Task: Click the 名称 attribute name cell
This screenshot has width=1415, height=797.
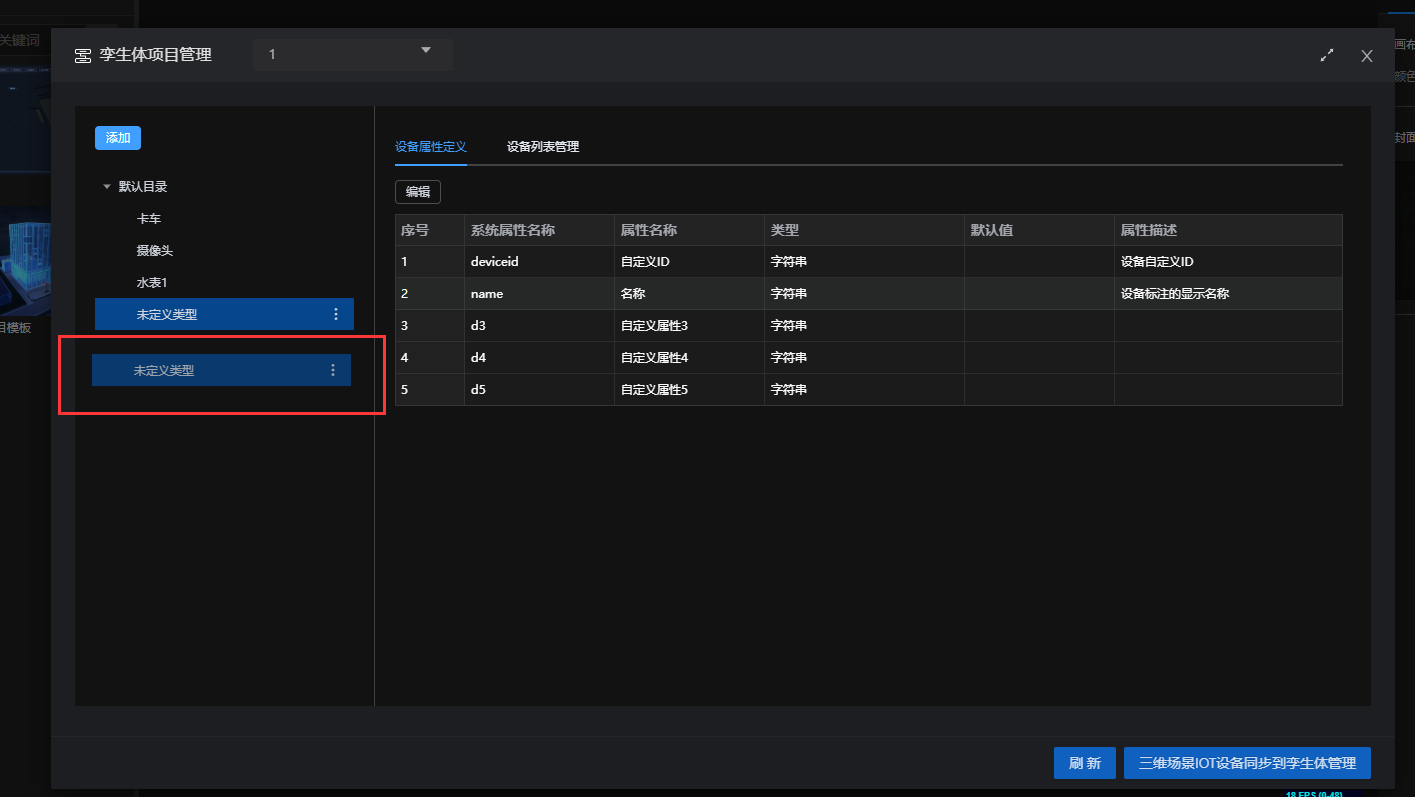Action: (x=690, y=294)
